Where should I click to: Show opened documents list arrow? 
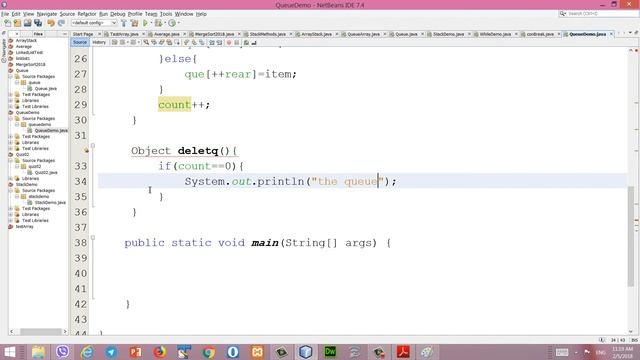[630, 34]
